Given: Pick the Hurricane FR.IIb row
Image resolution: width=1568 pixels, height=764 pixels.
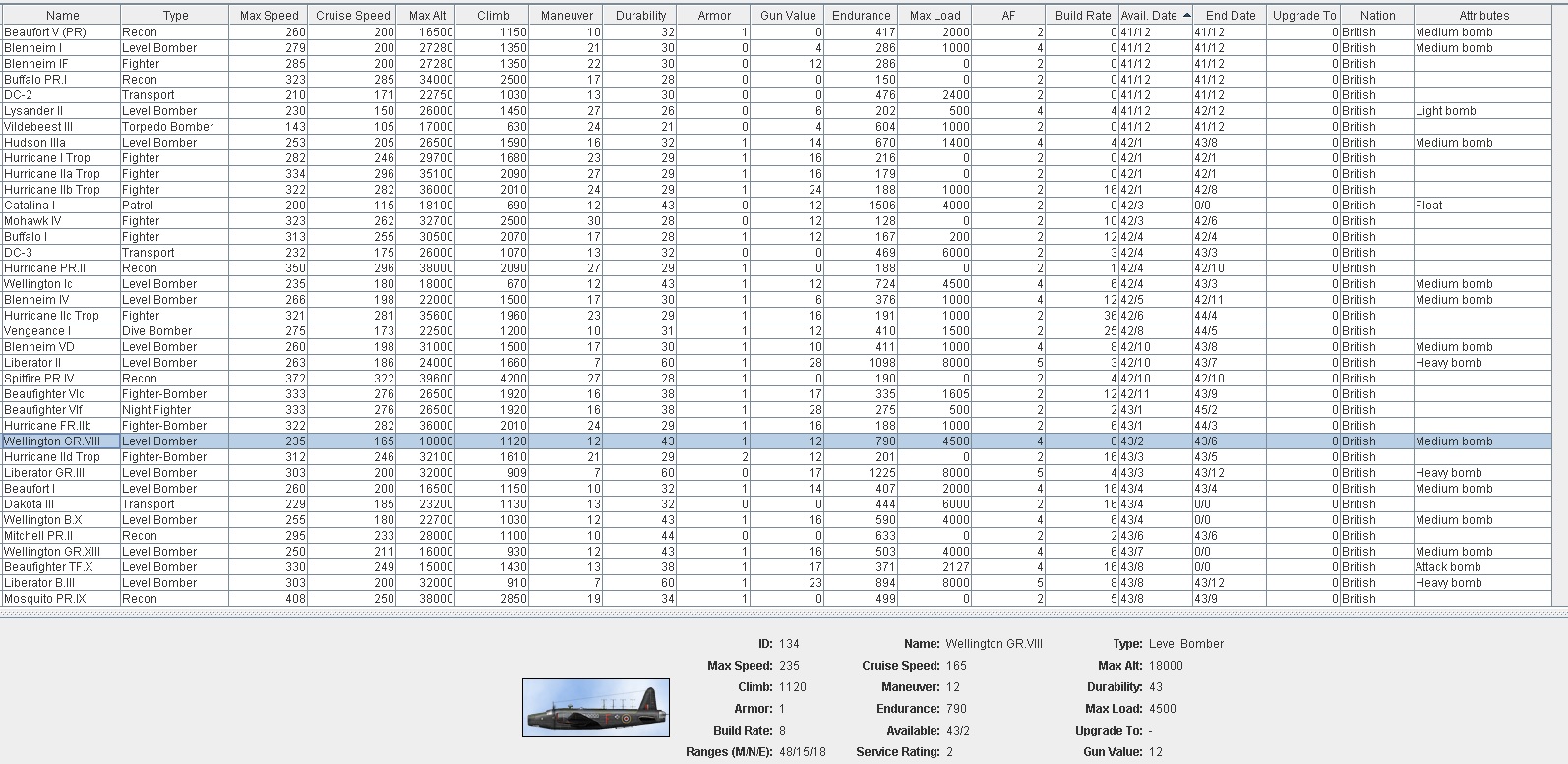Looking at the screenshot, I should click(x=777, y=426).
